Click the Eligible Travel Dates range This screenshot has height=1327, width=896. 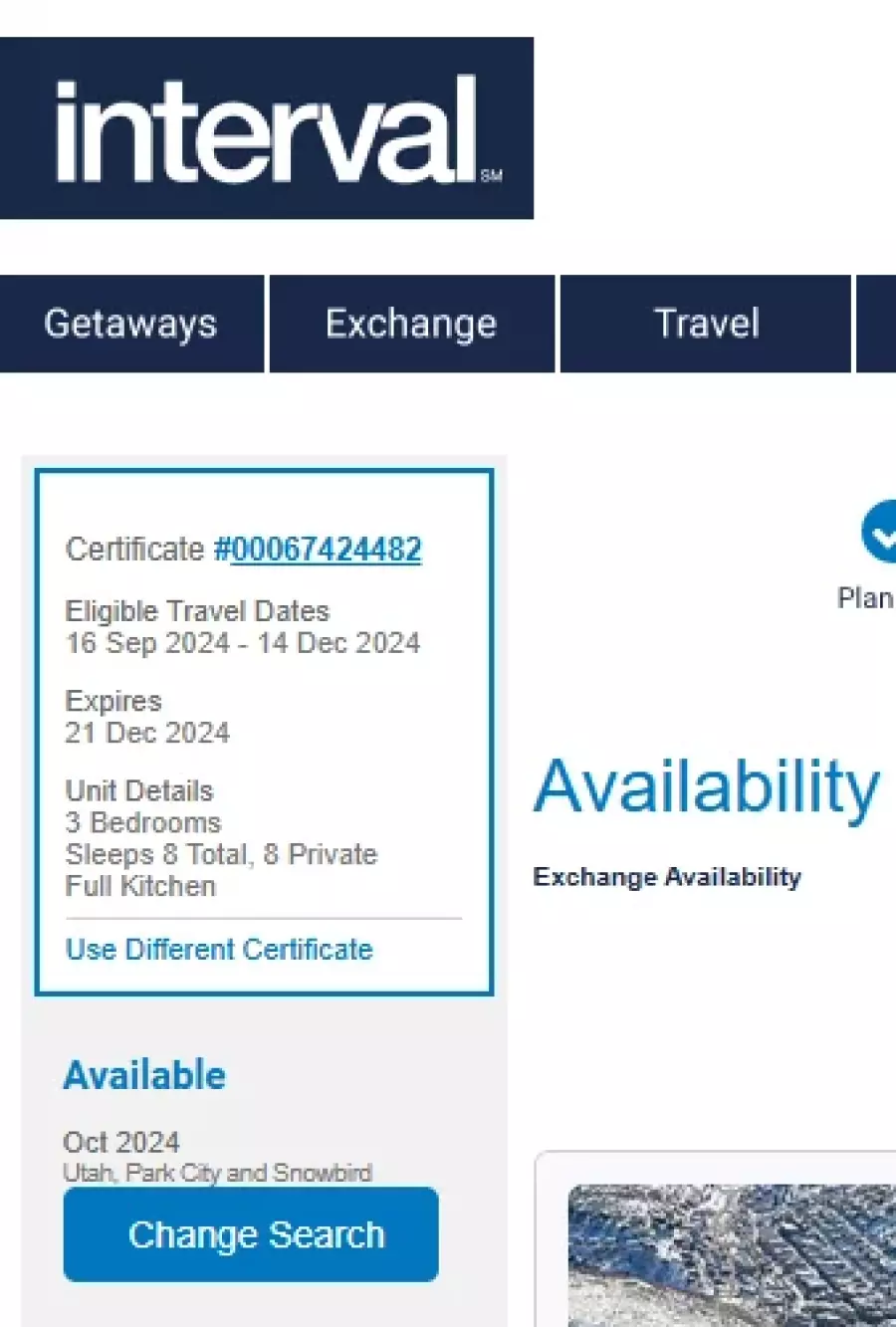tap(242, 643)
